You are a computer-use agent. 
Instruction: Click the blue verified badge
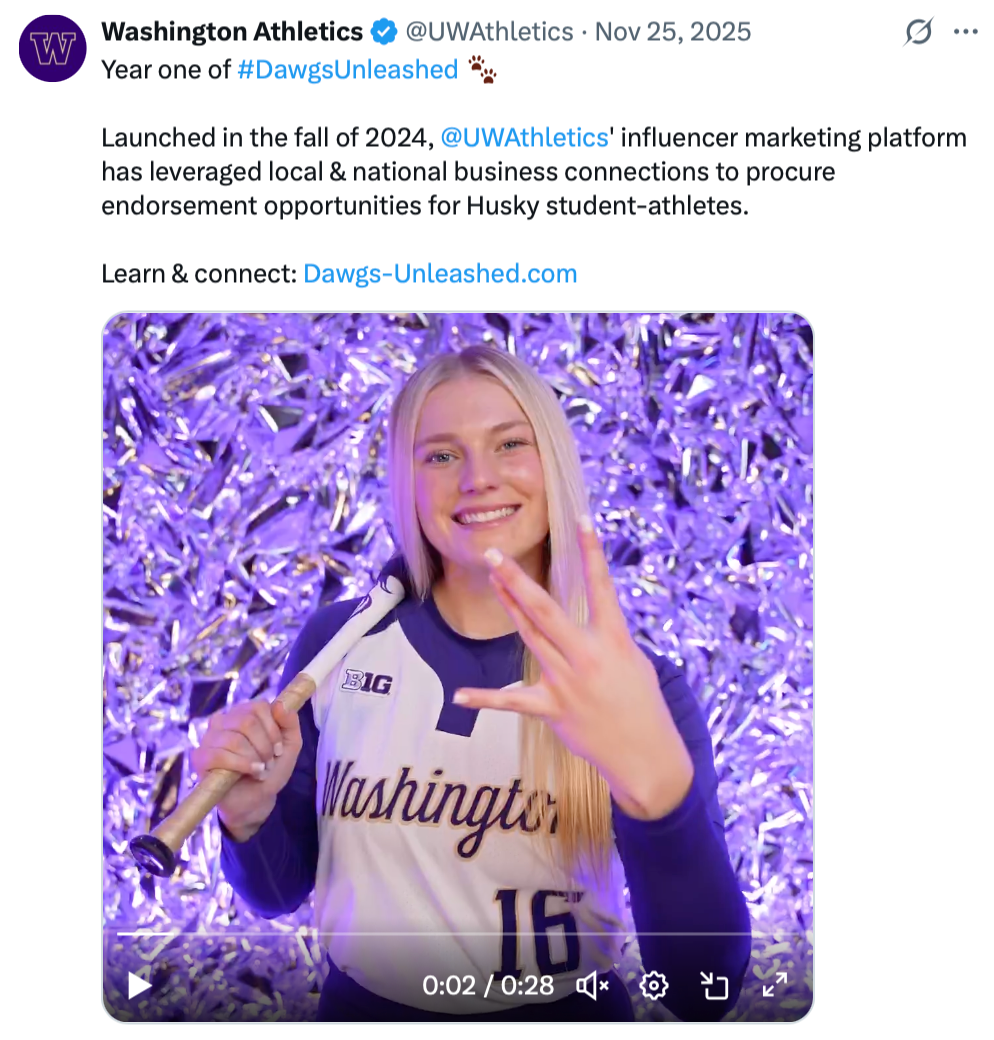coord(384,33)
